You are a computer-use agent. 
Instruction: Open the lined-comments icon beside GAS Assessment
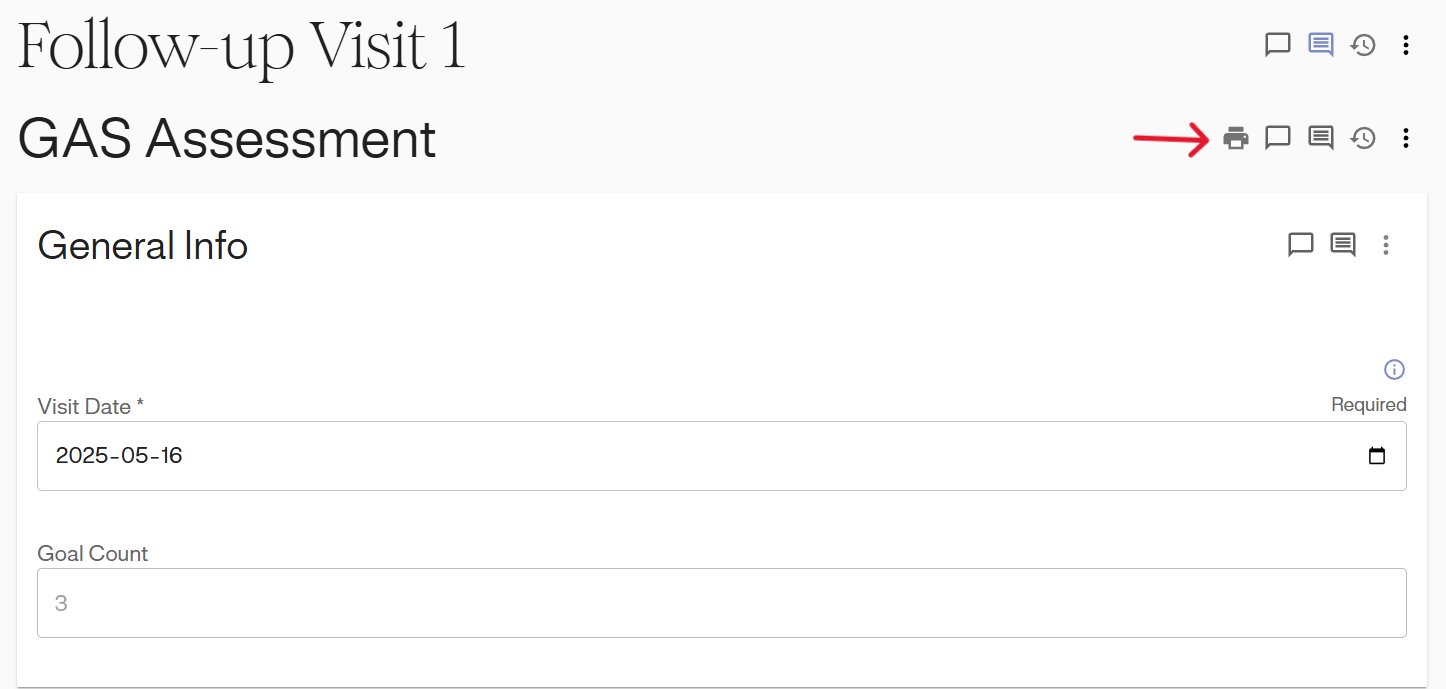[1321, 138]
